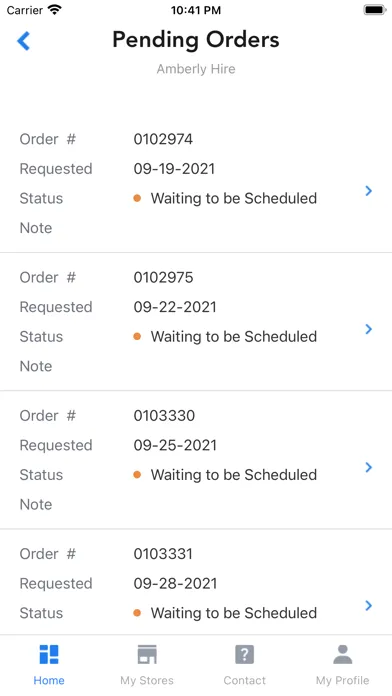Expand order 0103330 with its chevron

click(x=368, y=467)
